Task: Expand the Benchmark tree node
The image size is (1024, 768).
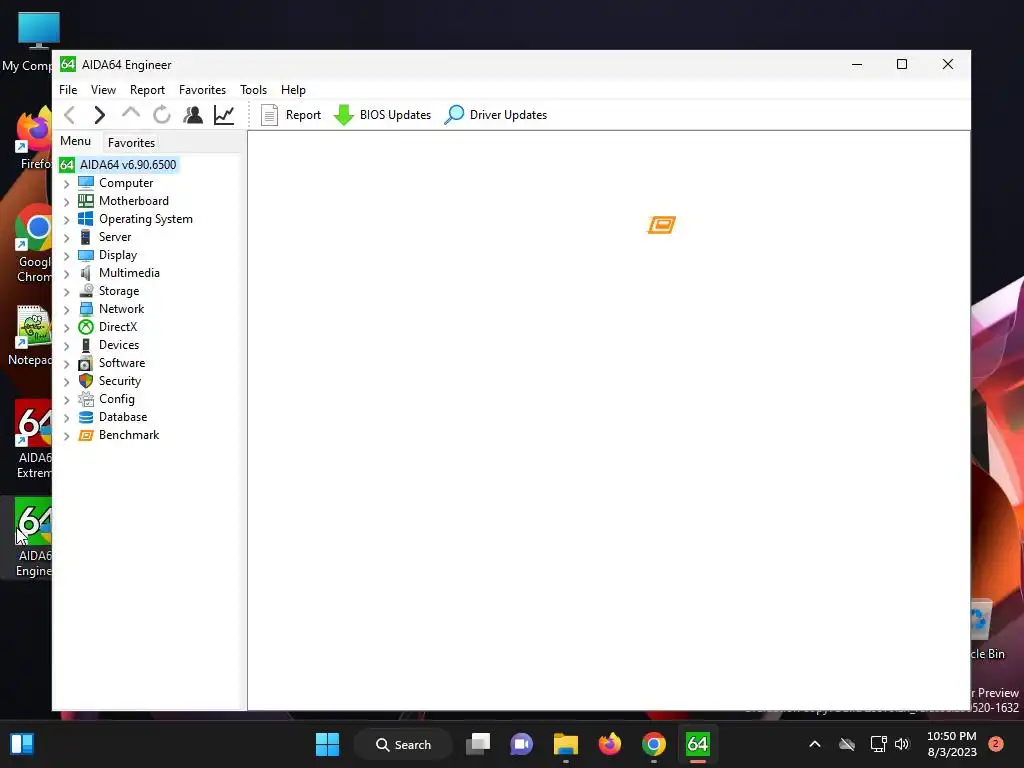Action: [x=66, y=436]
